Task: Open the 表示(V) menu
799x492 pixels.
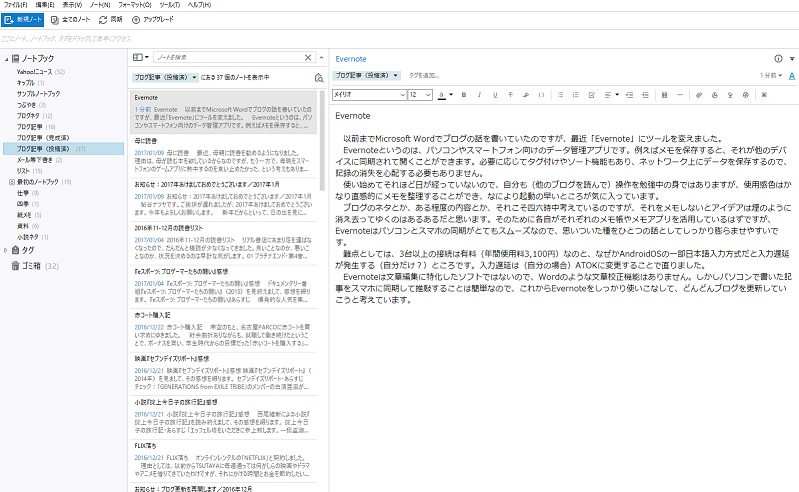Action: (72, 5)
